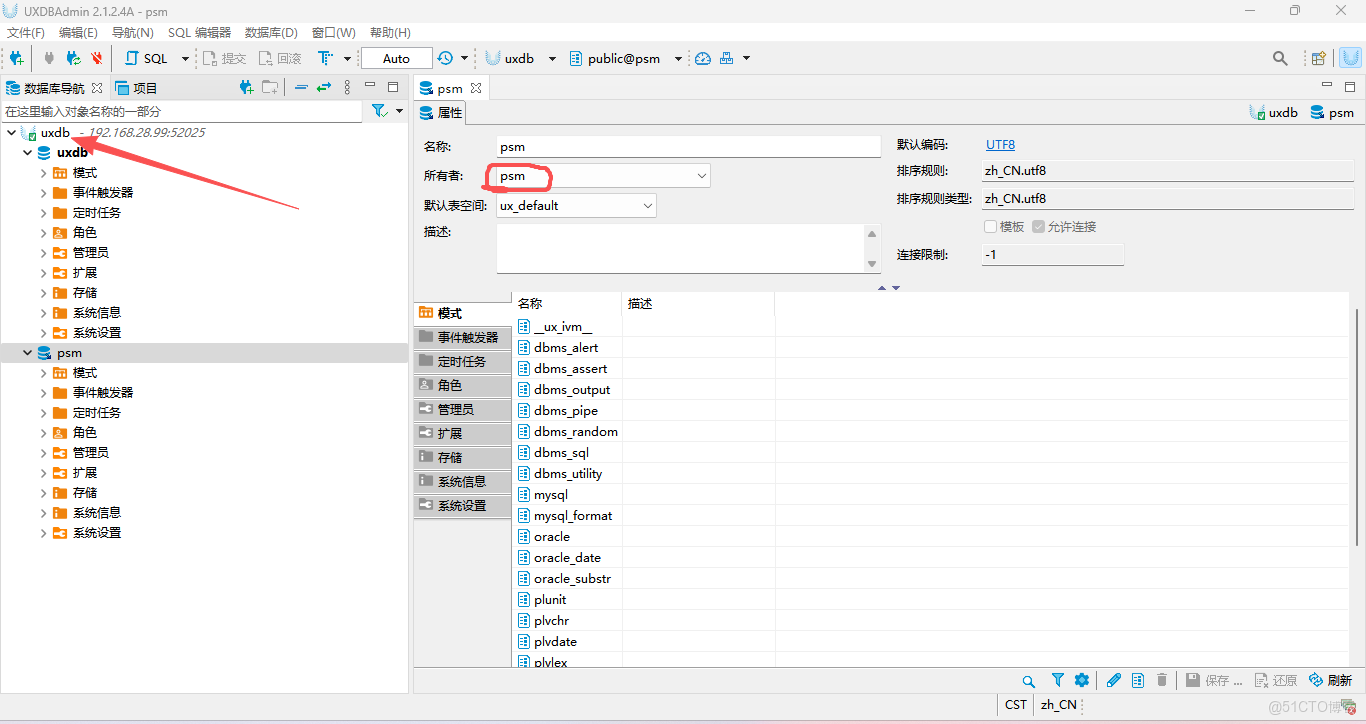
Task: Open the 编辑(E) menu
Action: (78, 33)
